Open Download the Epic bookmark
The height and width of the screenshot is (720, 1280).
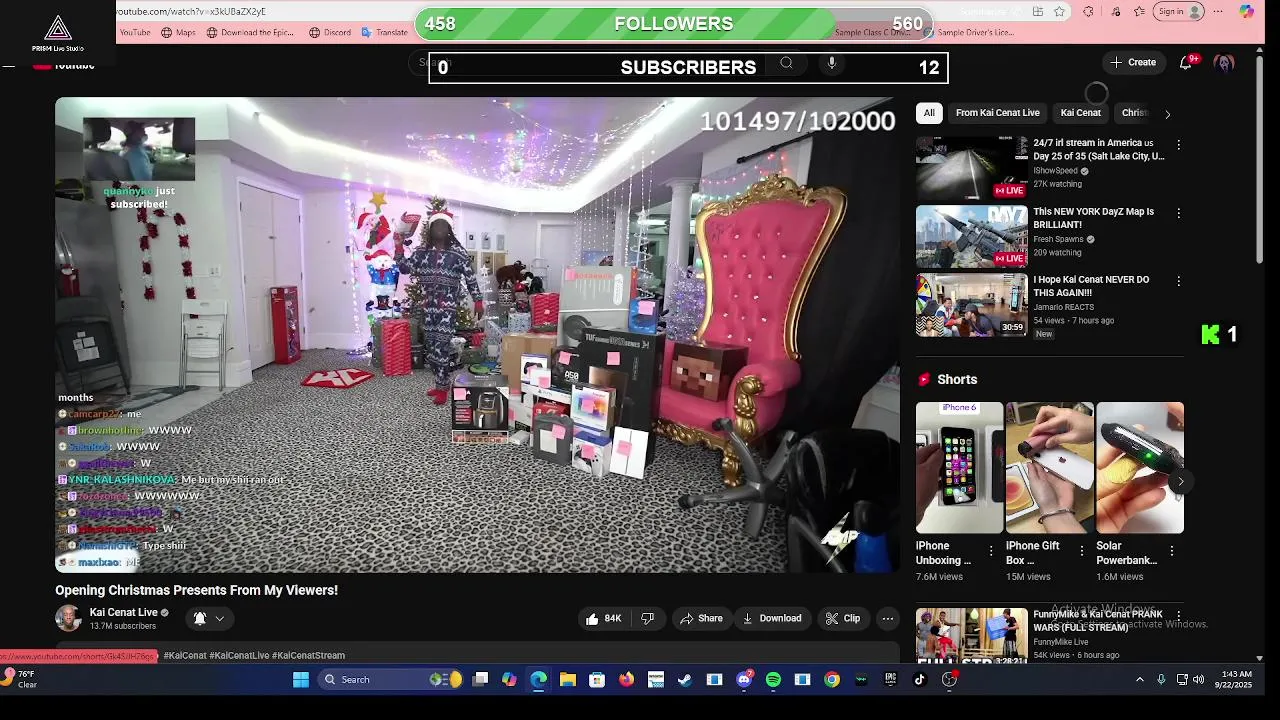tap(250, 32)
